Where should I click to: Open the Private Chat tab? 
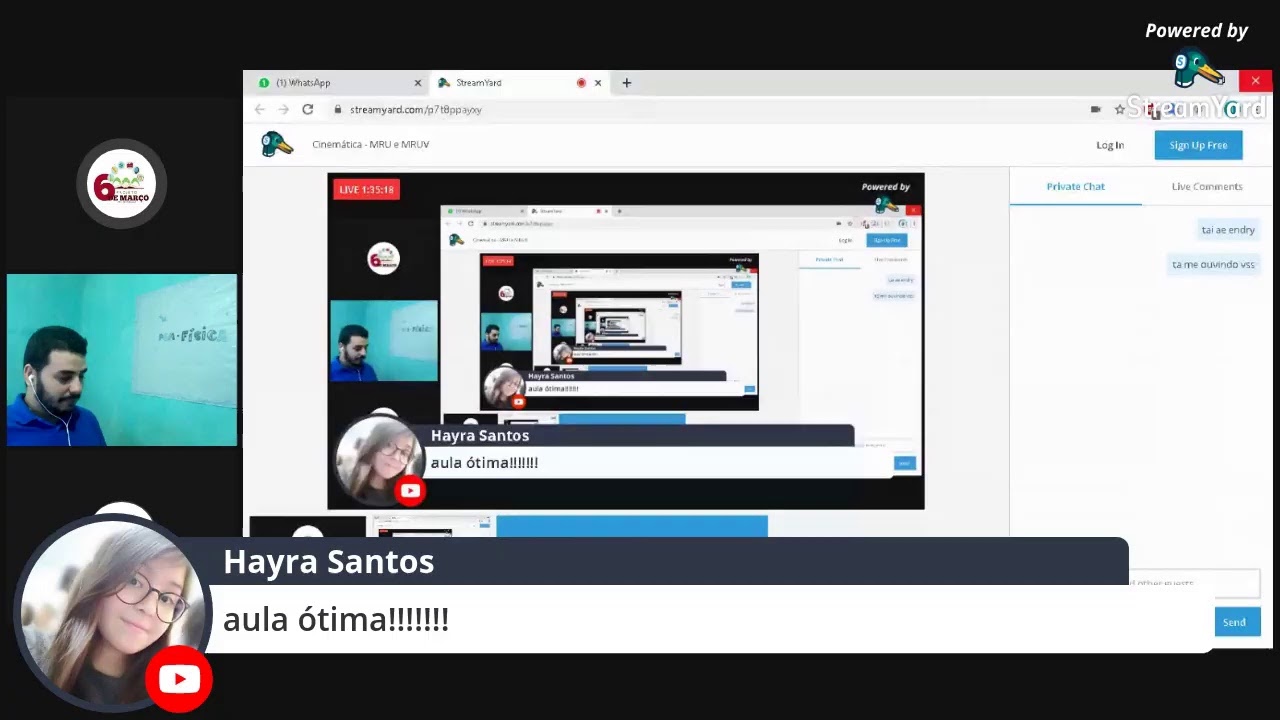[x=1075, y=187]
